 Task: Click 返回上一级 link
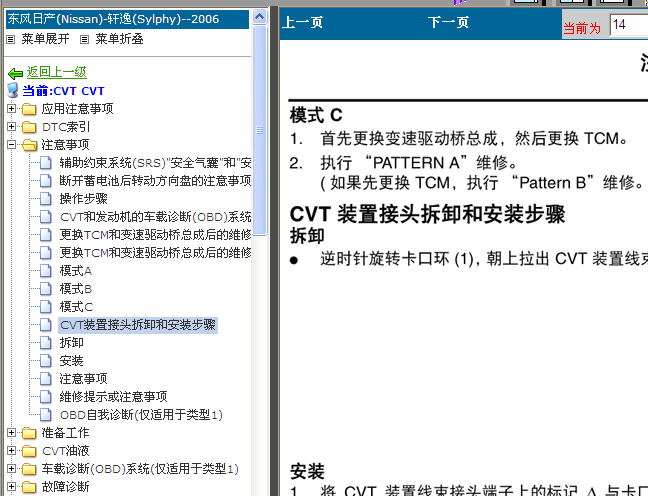click(57, 72)
